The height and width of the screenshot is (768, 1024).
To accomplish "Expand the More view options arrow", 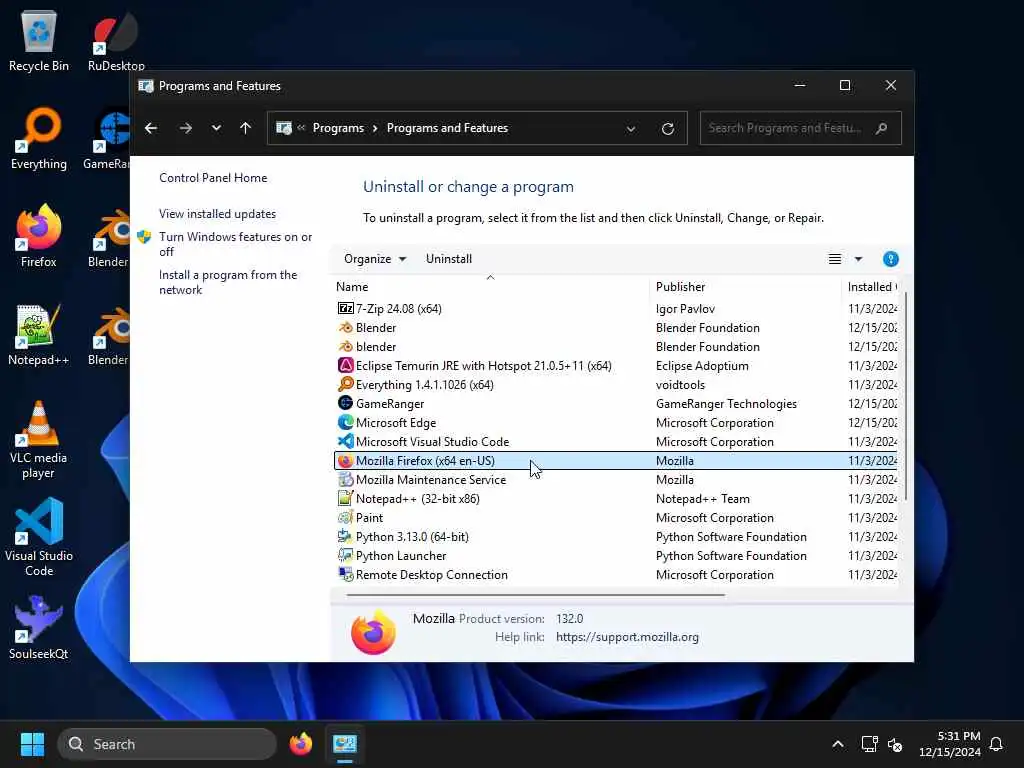I will [x=858, y=259].
